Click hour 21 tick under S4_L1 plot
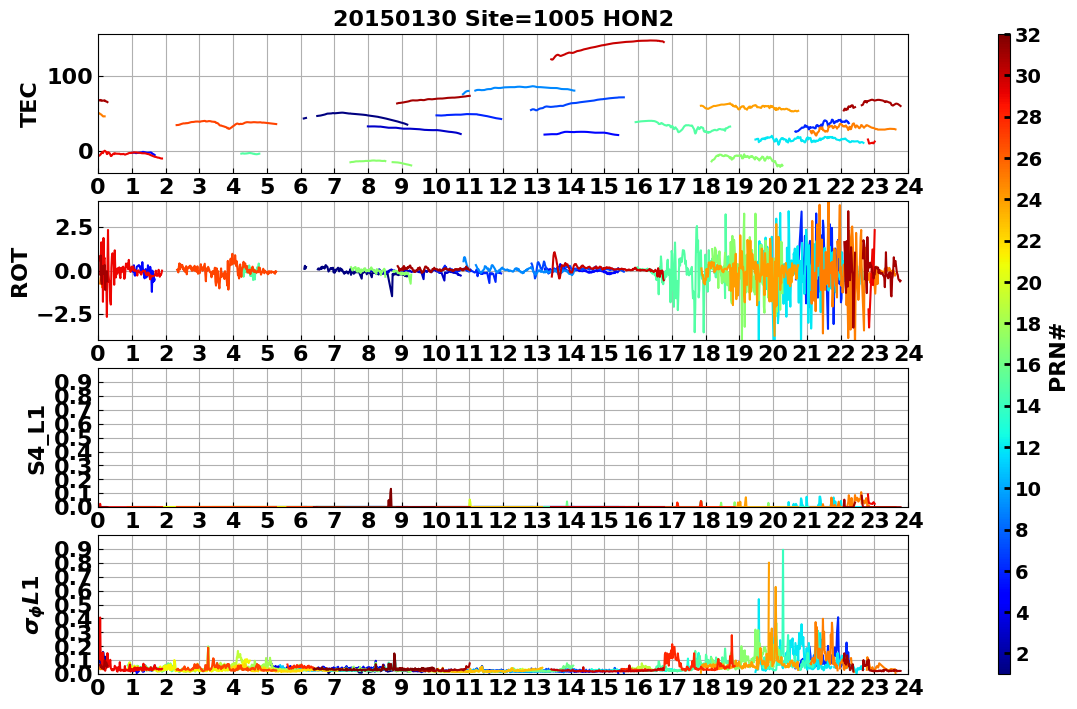The width and height of the screenshot is (1077, 709). point(807,520)
